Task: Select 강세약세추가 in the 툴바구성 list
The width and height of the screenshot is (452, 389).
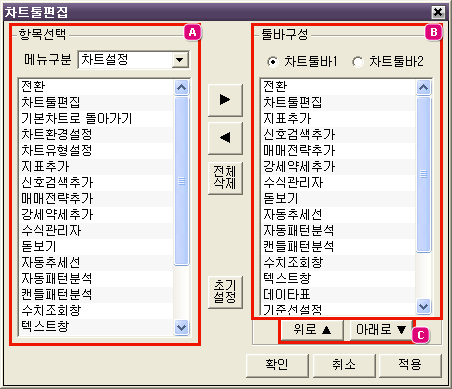Action: [338, 166]
